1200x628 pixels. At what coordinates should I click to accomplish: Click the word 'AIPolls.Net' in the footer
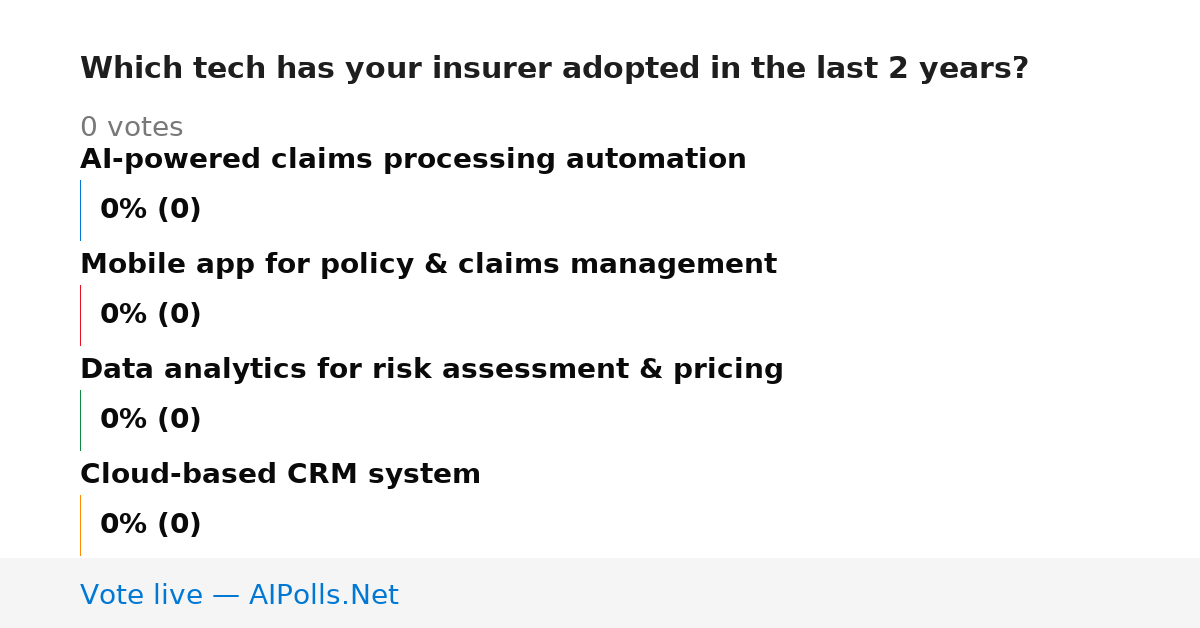324,595
